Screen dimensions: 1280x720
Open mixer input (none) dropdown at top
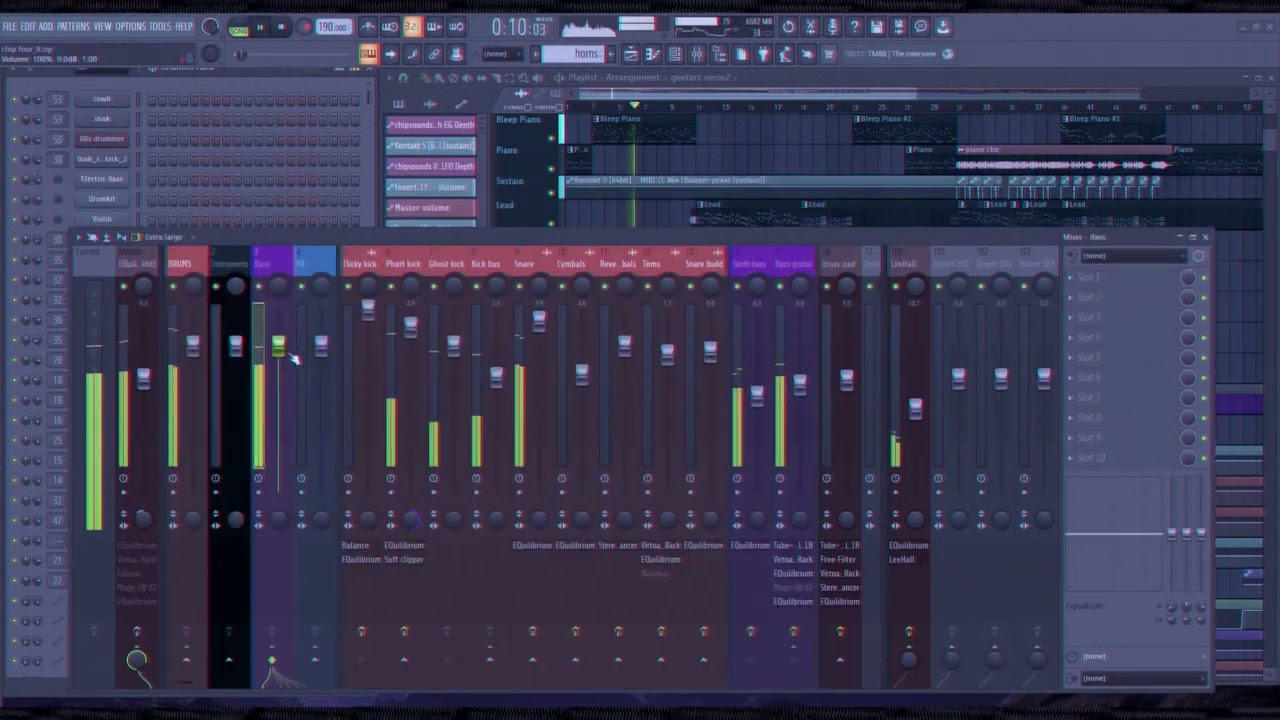pyautogui.click(x=1133, y=256)
